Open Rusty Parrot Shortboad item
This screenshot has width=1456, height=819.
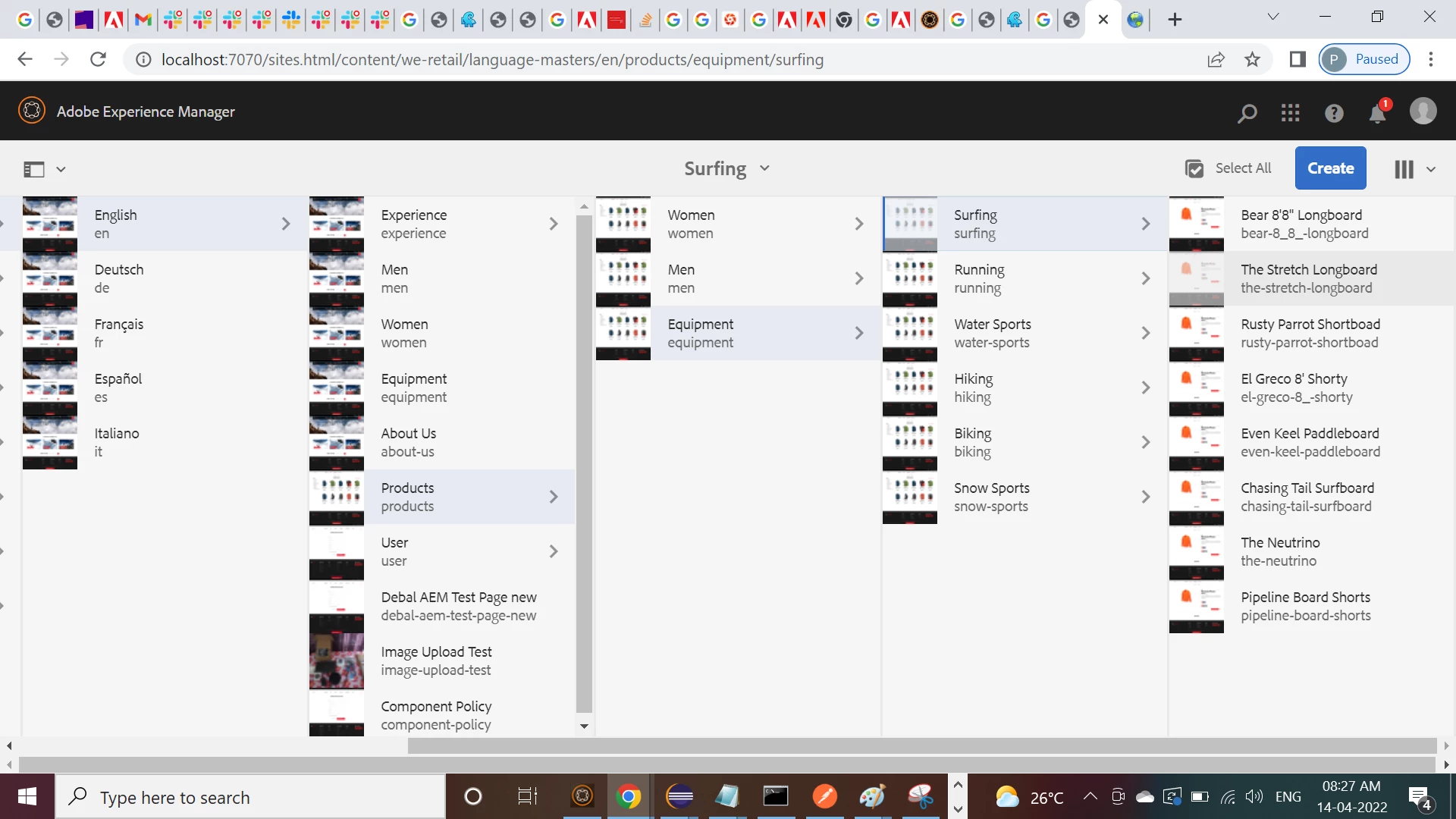[x=1310, y=333]
